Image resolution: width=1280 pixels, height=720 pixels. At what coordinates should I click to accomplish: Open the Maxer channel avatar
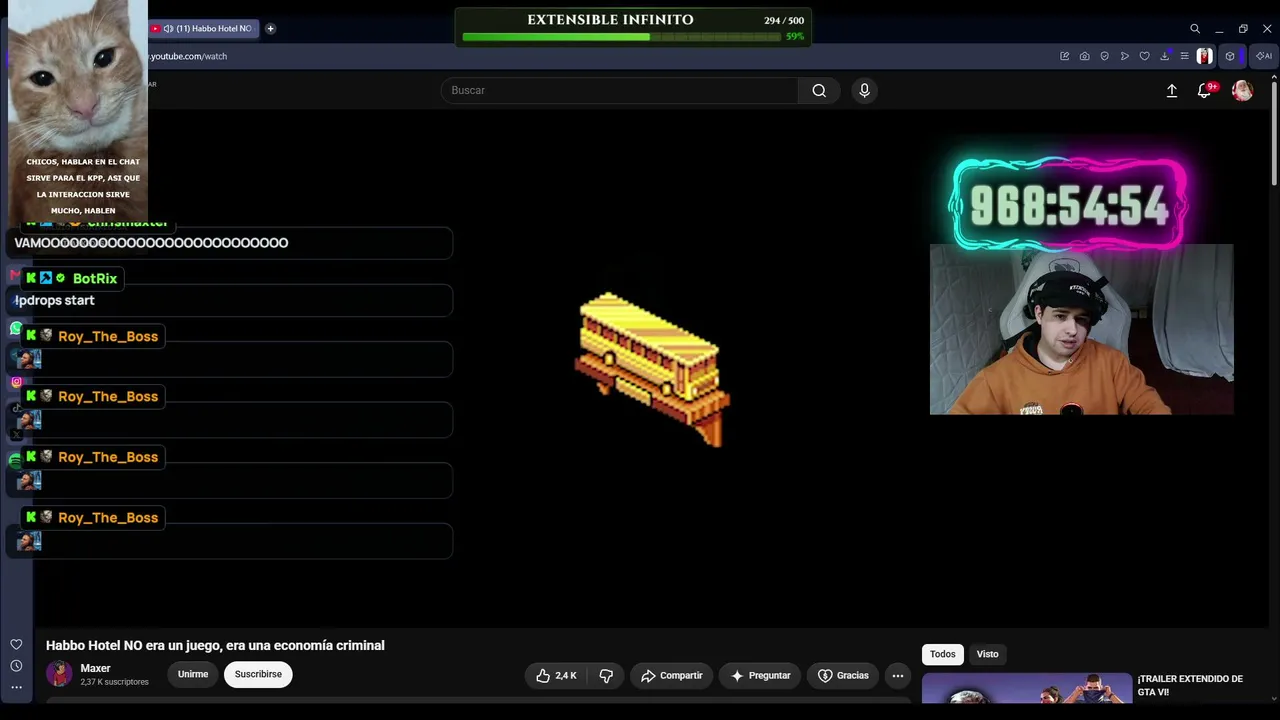click(x=59, y=674)
